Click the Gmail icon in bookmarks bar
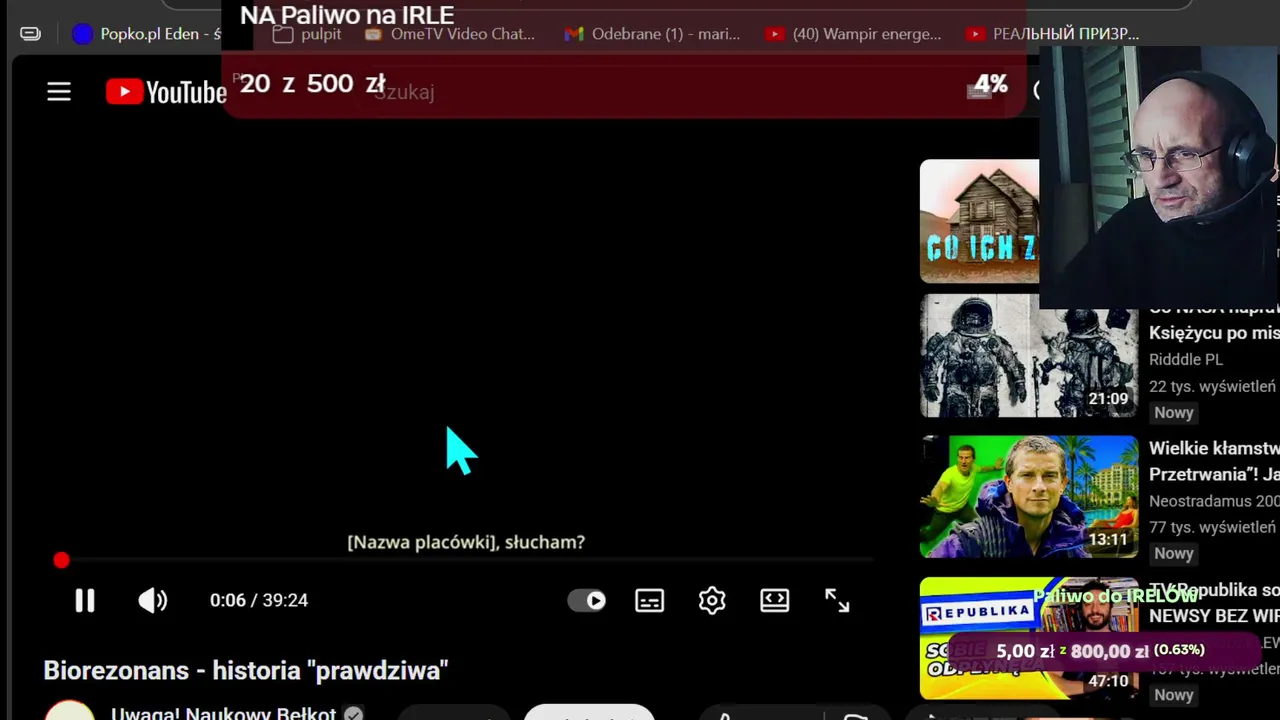Viewport: 1280px width, 720px height. point(574,34)
